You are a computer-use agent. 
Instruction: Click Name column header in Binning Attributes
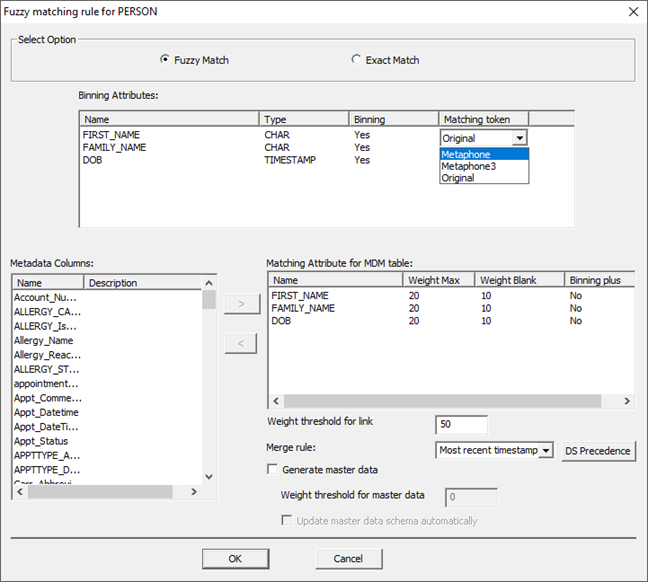pos(169,119)
